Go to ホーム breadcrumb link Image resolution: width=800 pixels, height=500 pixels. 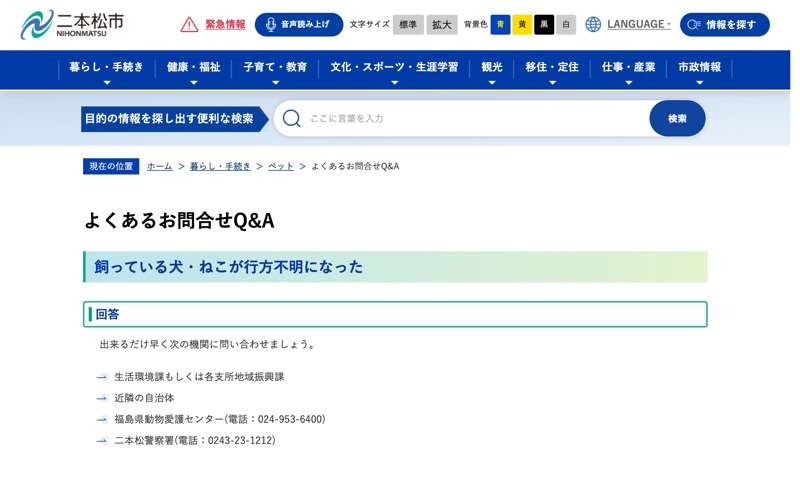click(x=159, y=166)
